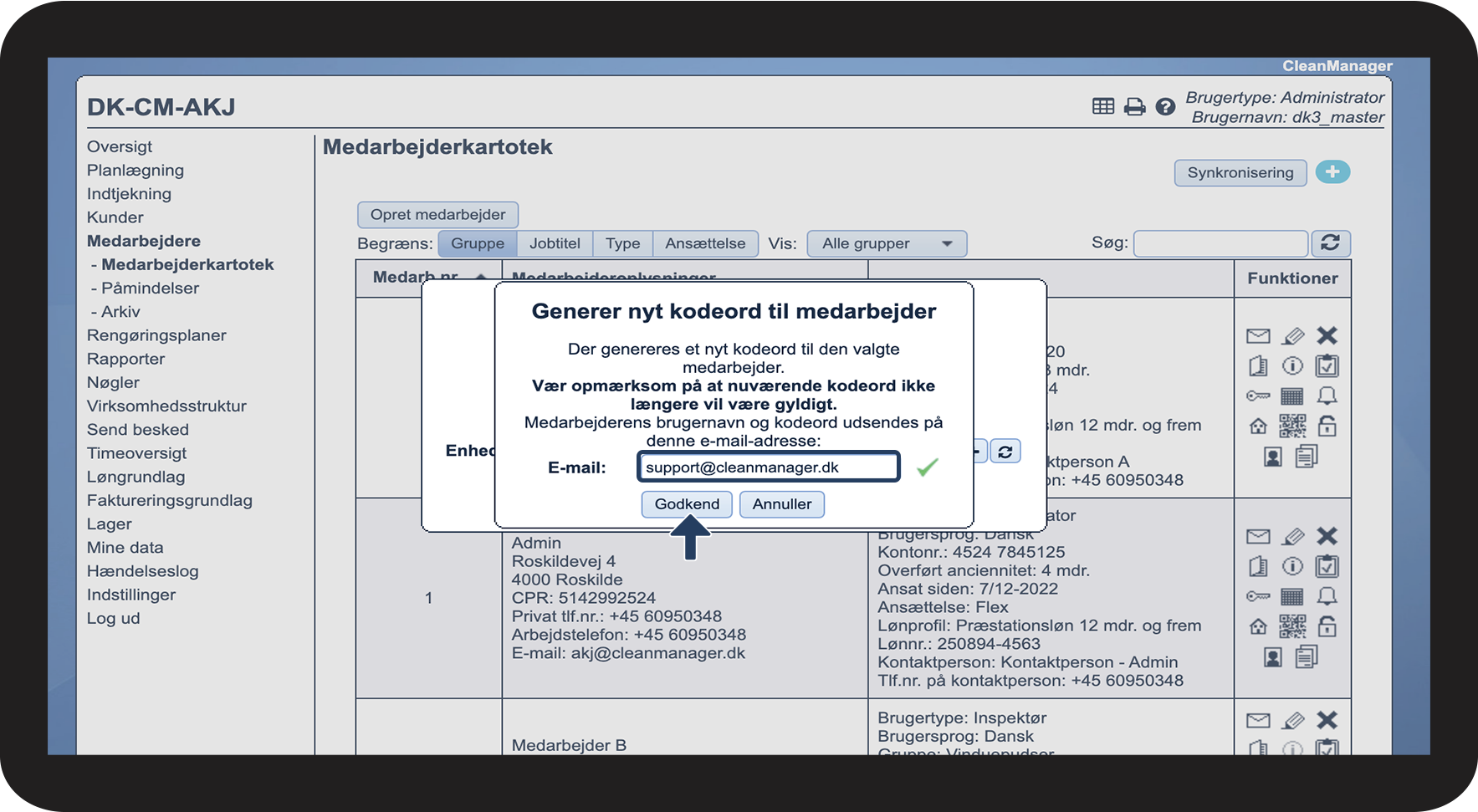The width and height of the screenshot is (1478, 812).
Task: Click Log ud in the sidebar
Action: (x=113, y=618)
